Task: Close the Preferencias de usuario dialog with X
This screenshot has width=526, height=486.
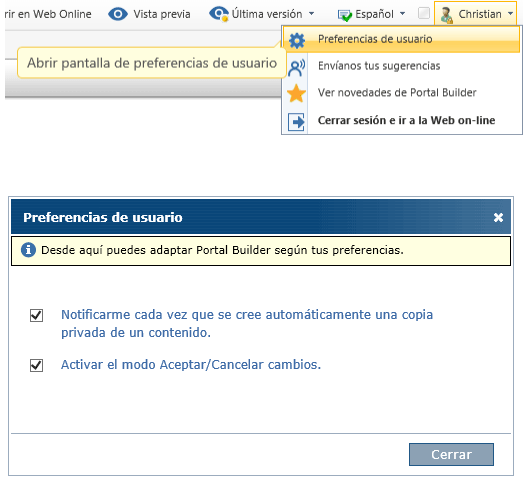Action: [x=498, y=217]
